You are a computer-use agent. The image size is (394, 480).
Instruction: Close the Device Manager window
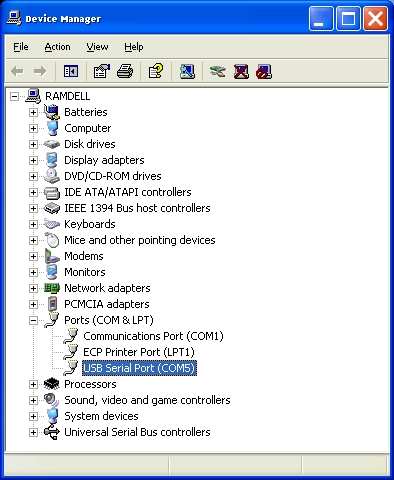pos(376,19)
